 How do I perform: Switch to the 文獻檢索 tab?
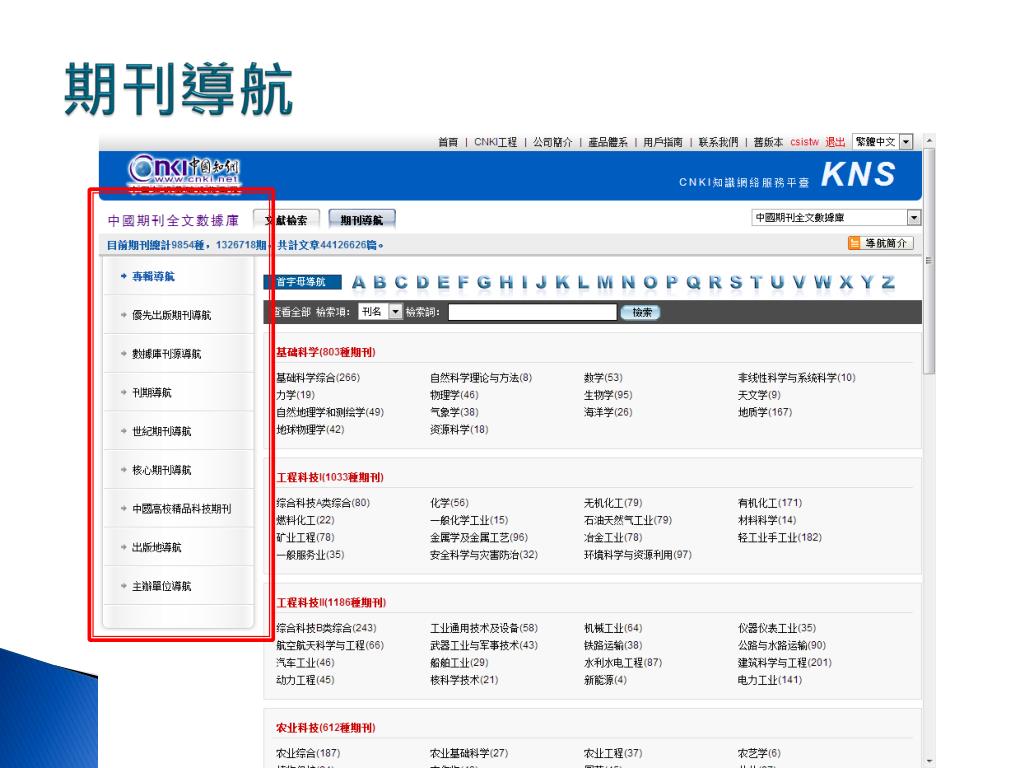coord(286,220)
